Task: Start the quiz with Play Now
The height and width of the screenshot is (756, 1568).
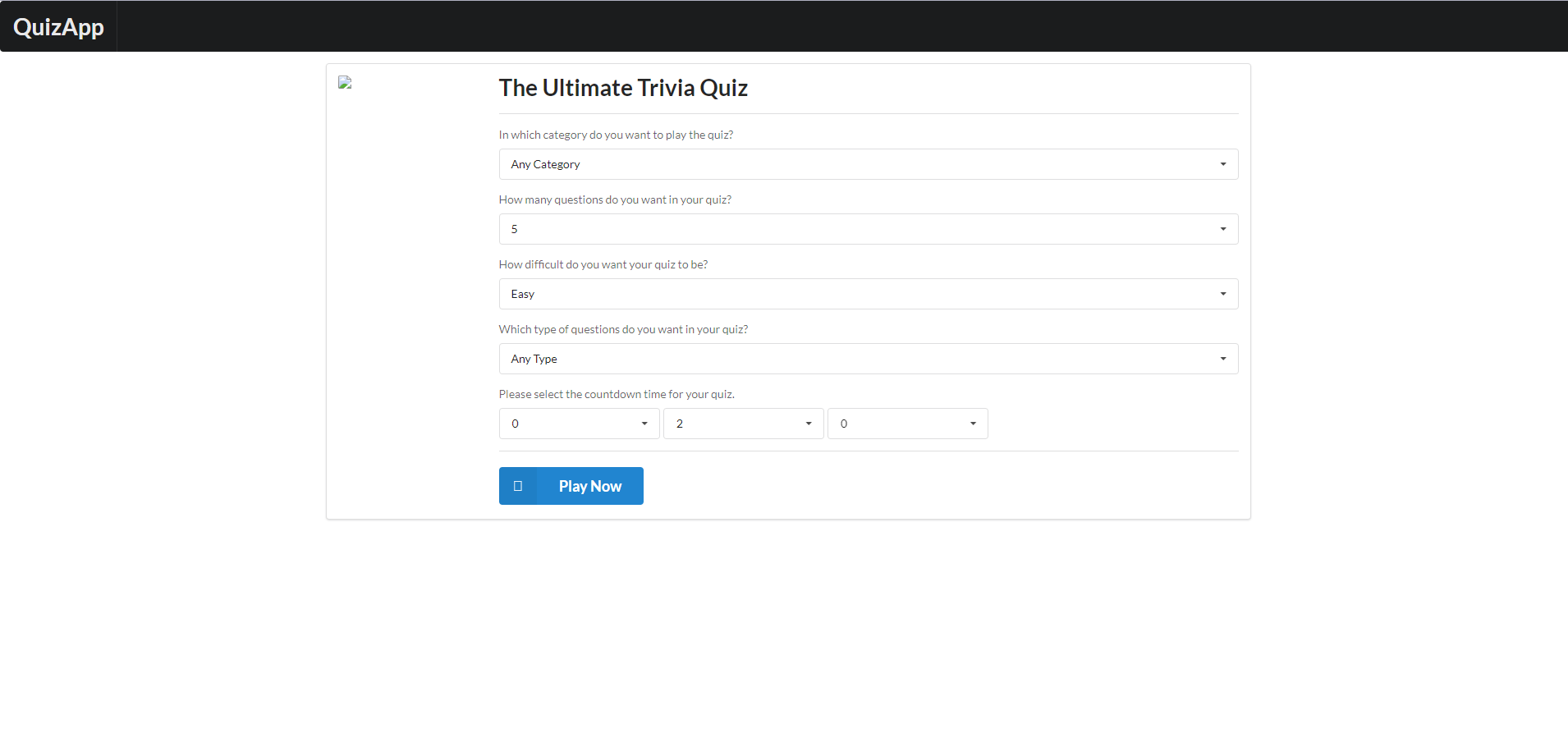Action: (x=571, y=486)
